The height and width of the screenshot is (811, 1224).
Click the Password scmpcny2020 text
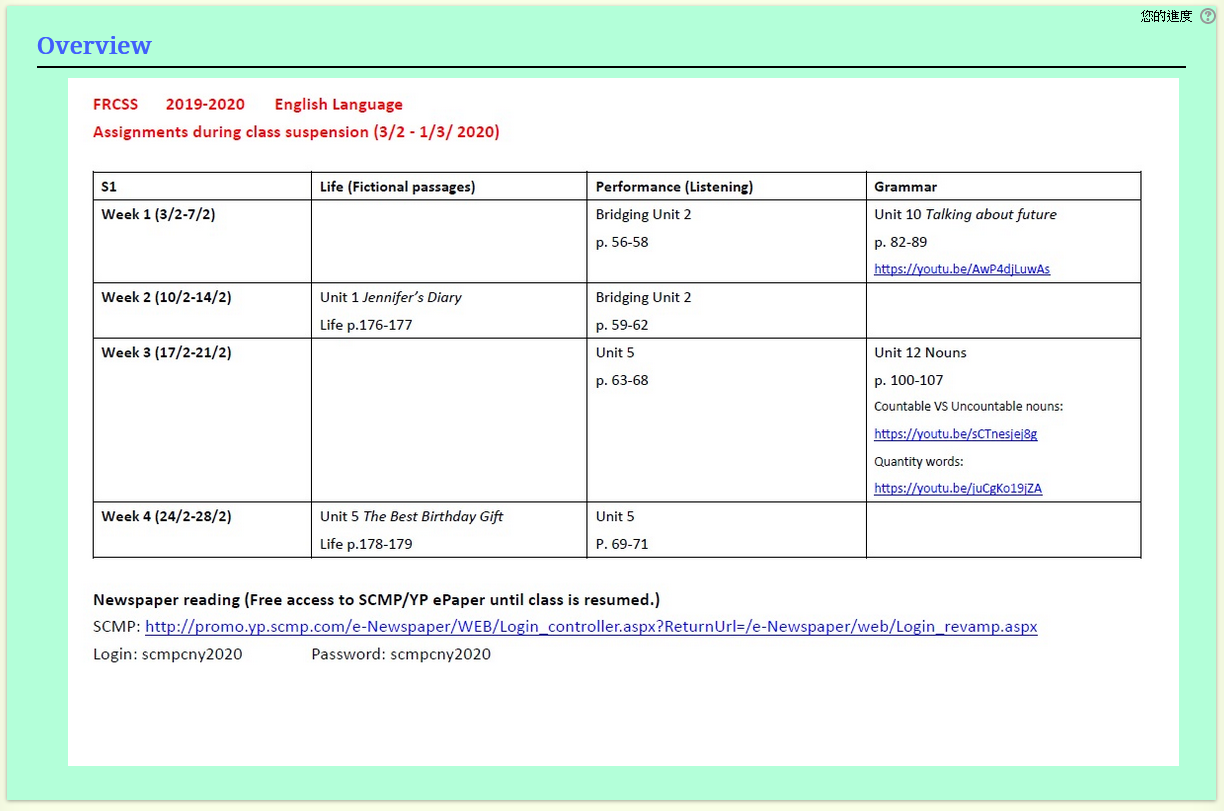click(401, 654)
